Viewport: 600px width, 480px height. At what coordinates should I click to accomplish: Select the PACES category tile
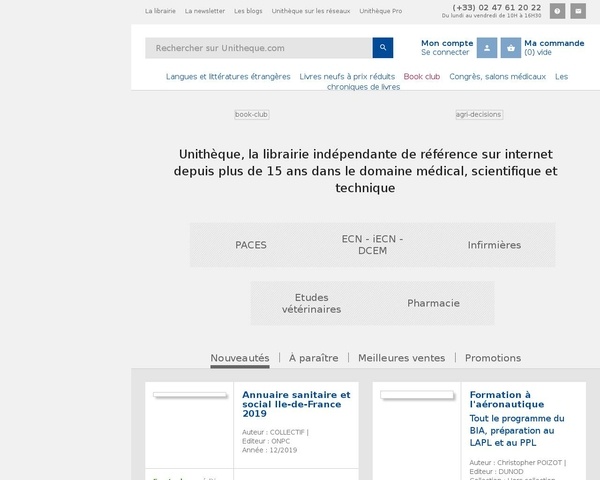point(251,245)
